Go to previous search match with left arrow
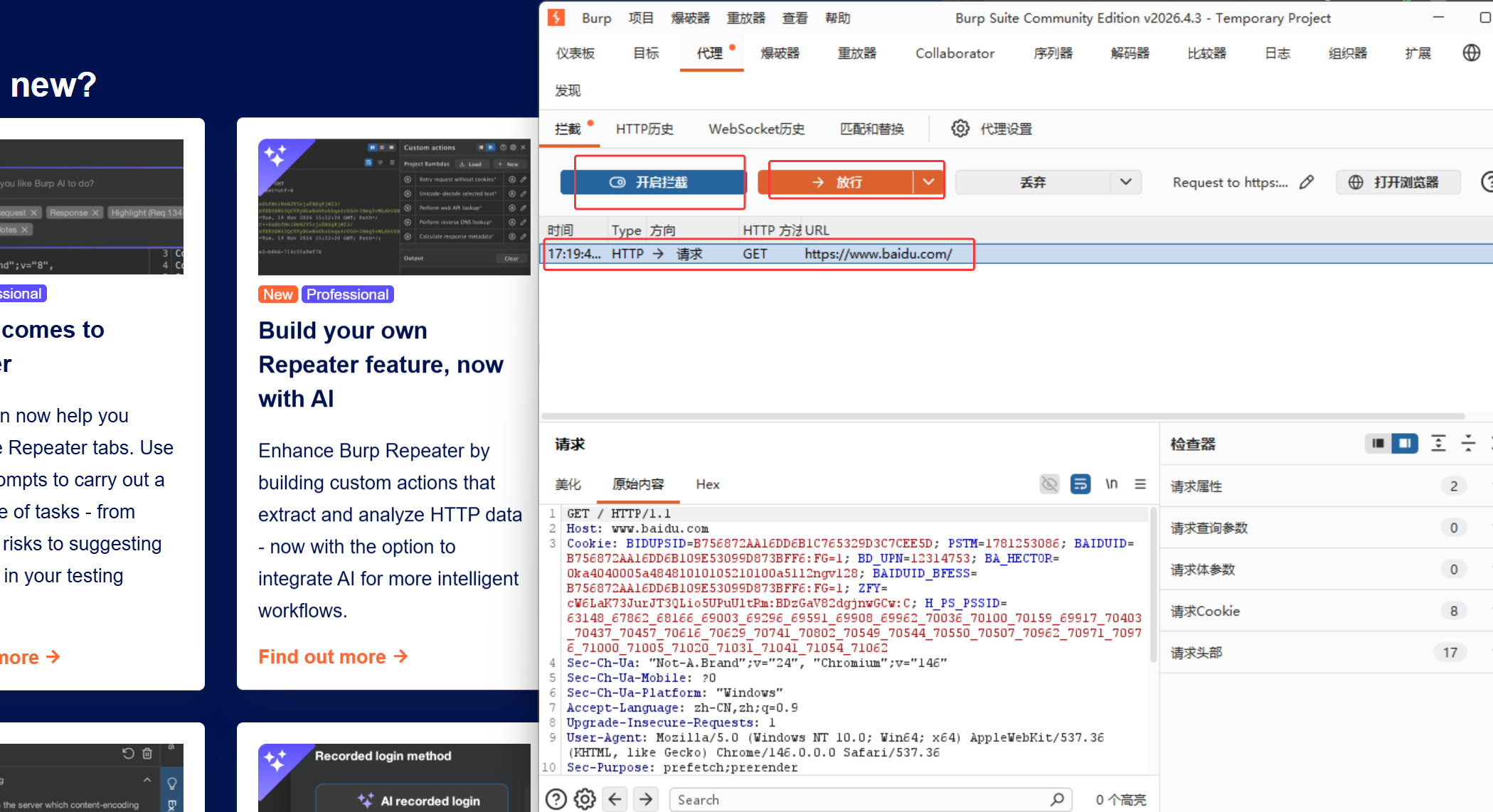The width and height of the screenshot is (1493, 812). pos(615,799)
